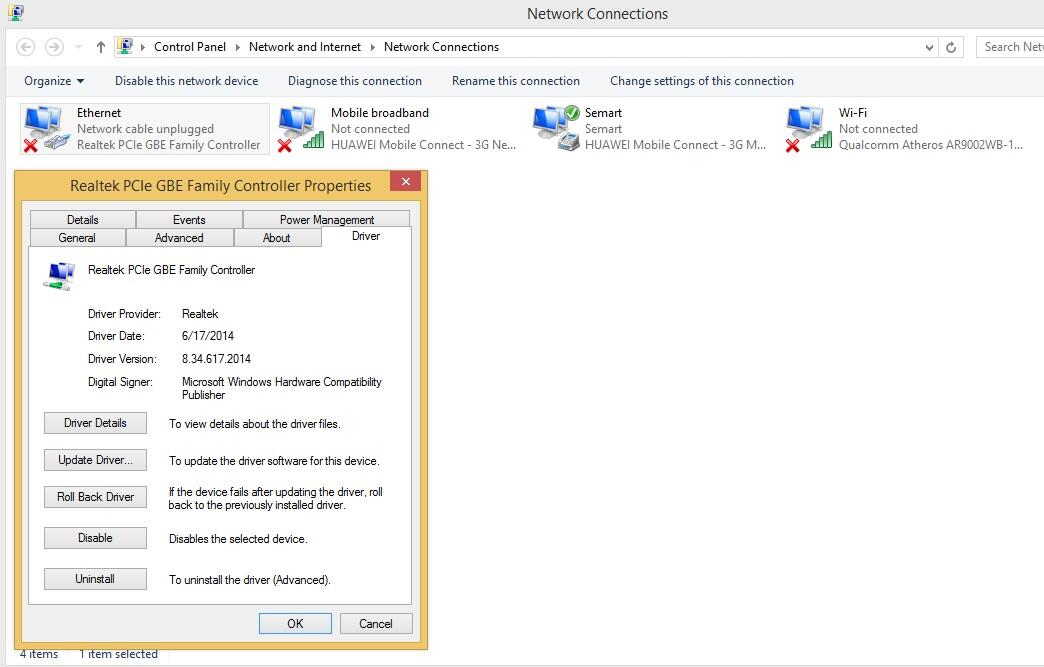Click the Qualcomm Atheros AR9002WB adapter text

pyautogui.click(x=930, y=145)
